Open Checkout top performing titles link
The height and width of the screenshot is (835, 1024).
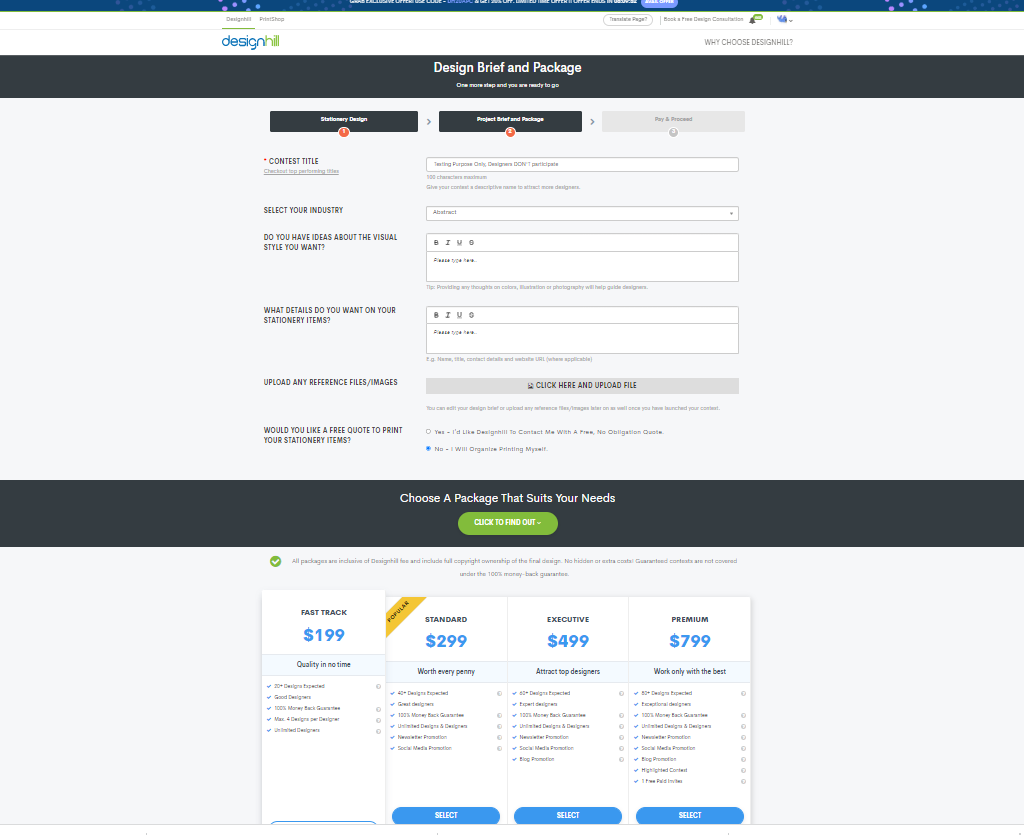[x=301, y=172]
